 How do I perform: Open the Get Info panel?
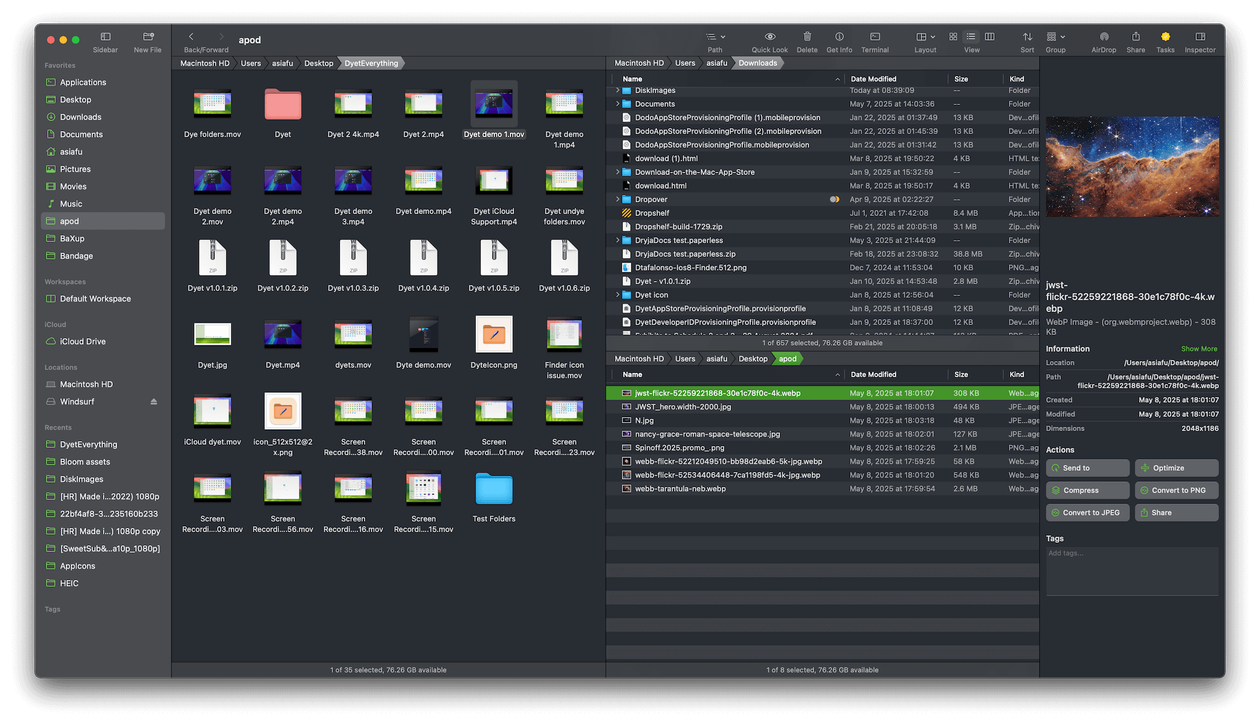click(839, 37)
